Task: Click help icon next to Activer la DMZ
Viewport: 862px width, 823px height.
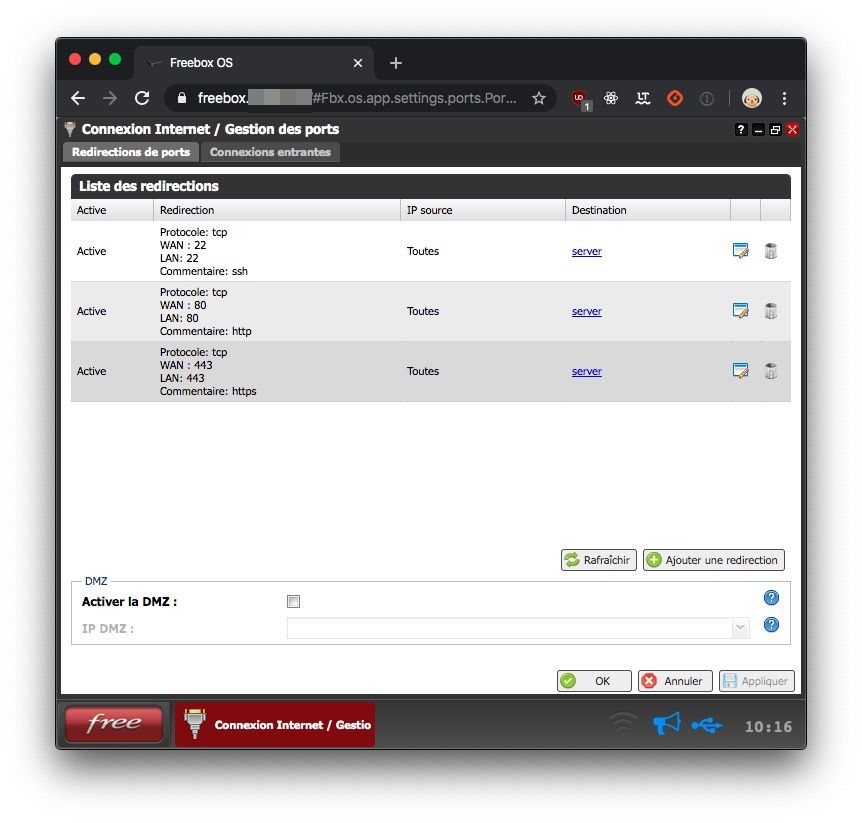Action: tap(770, 598)
